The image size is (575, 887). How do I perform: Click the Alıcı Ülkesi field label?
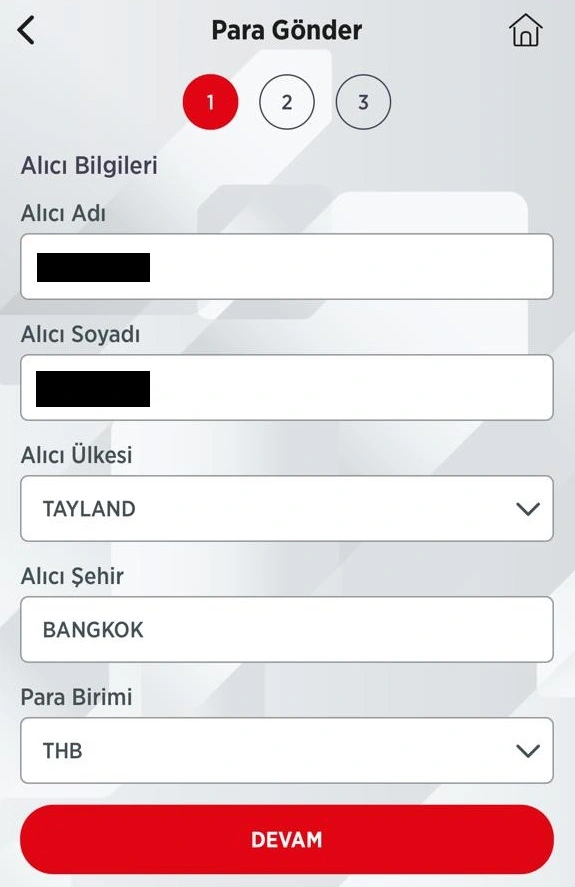76,454
